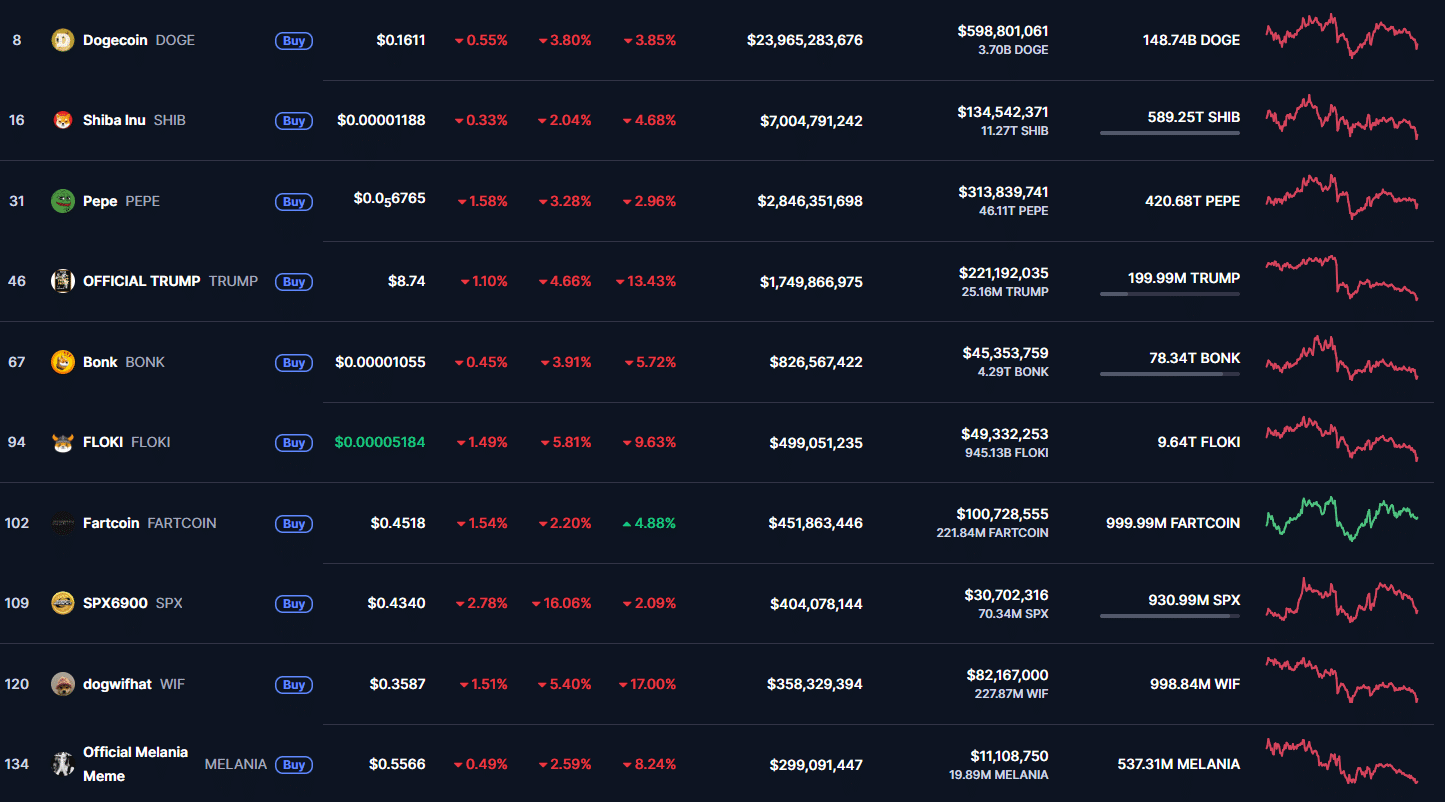Screen dimensions: 1445x802
Task: Click Shiba Inu's 7-day sparkline chart
Action: click(1341, 118)
